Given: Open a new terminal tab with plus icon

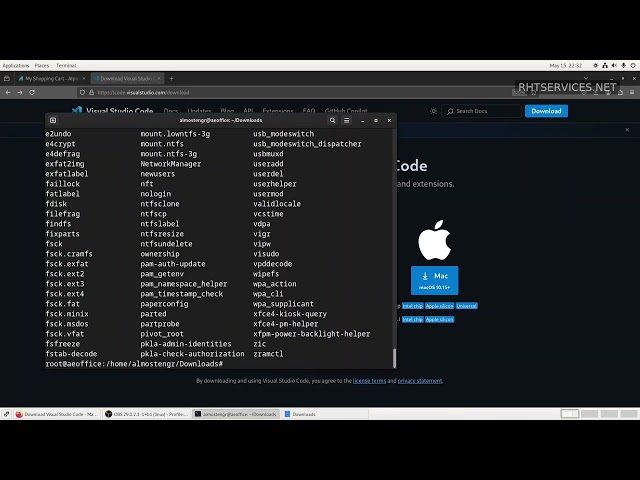Looking at the screenshot, I should (53, 120).
